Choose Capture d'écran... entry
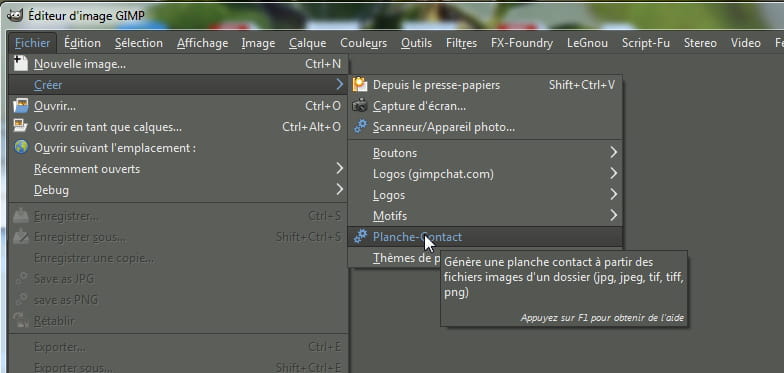This screenshot has height=373, width=784. tap(485, 106)
